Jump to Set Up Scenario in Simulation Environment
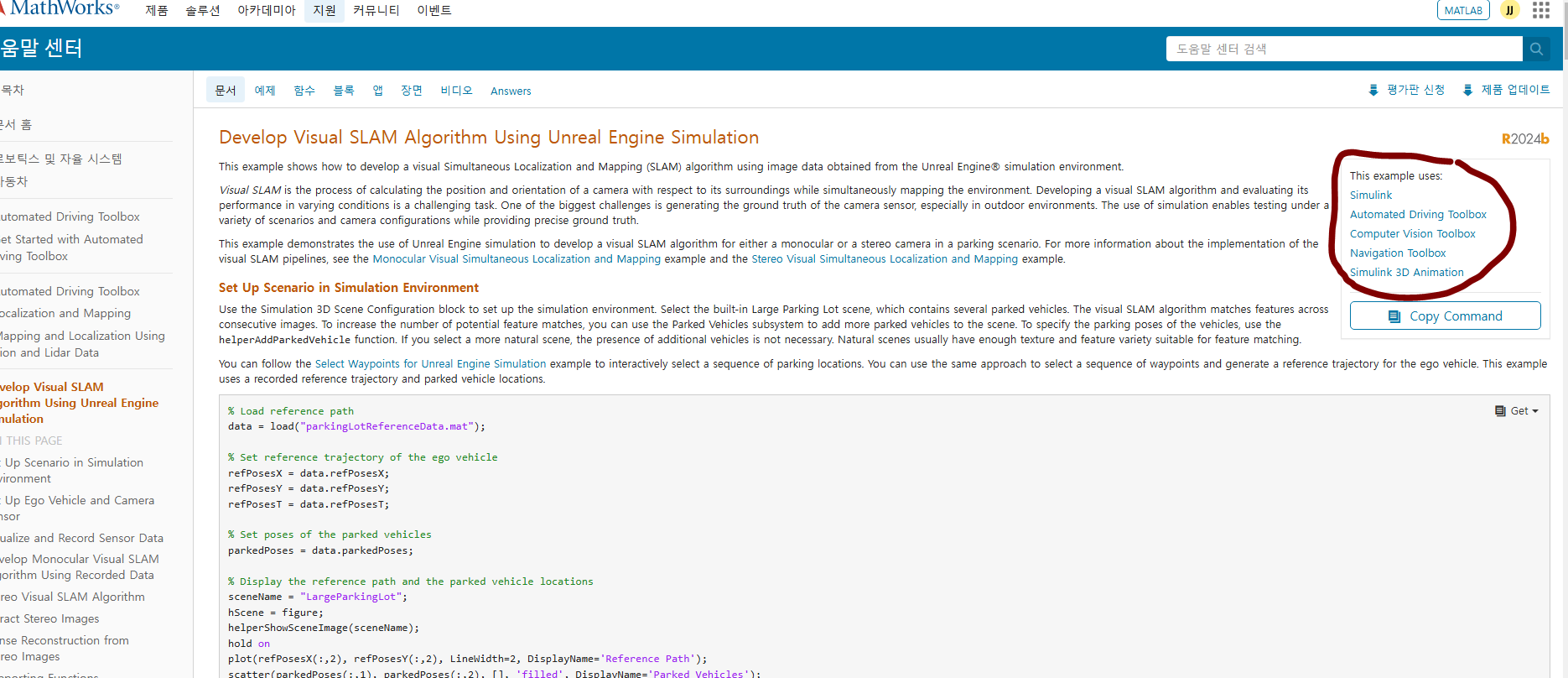This screenshot has width=1568, height=678. click(x=71, y=470)
